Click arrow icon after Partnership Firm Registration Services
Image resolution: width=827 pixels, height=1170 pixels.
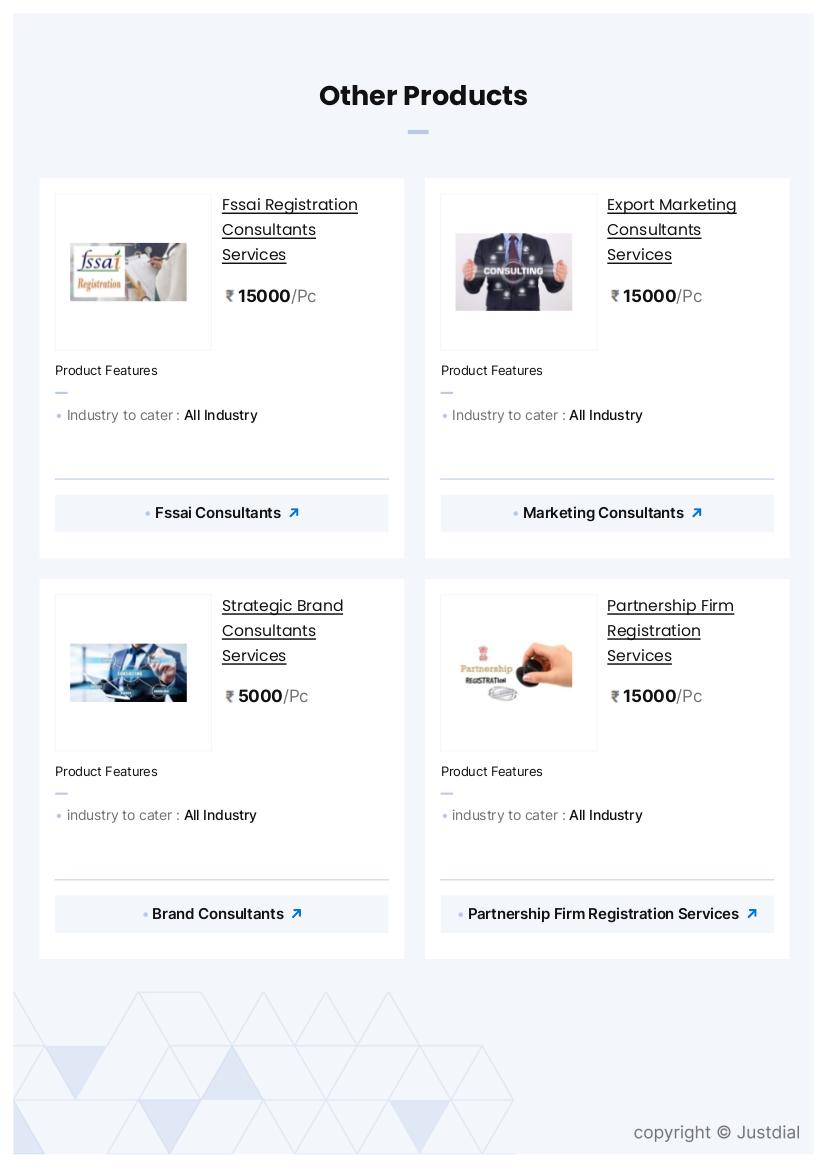pyautogui.click(x=752, y=914)
